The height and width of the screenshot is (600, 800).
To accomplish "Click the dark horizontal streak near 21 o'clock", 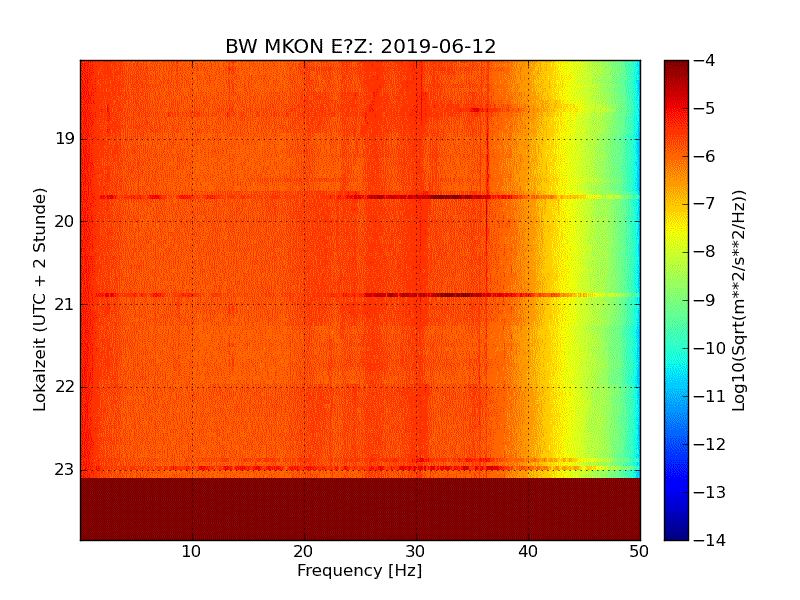I will 367,295.
